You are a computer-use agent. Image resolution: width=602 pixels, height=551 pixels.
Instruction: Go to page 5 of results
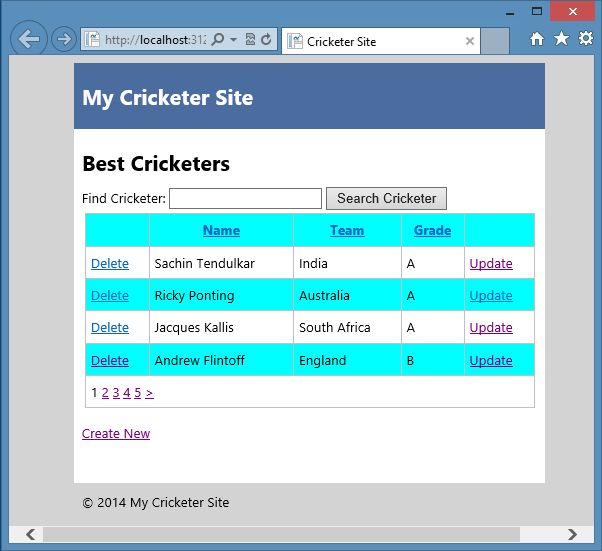pos(137,392)
